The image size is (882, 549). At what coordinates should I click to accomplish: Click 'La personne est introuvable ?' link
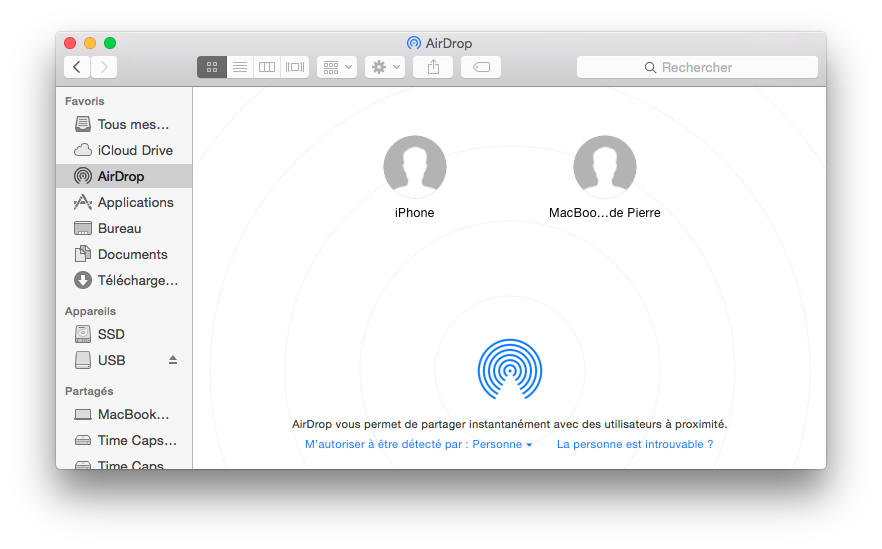pos(635,444)
